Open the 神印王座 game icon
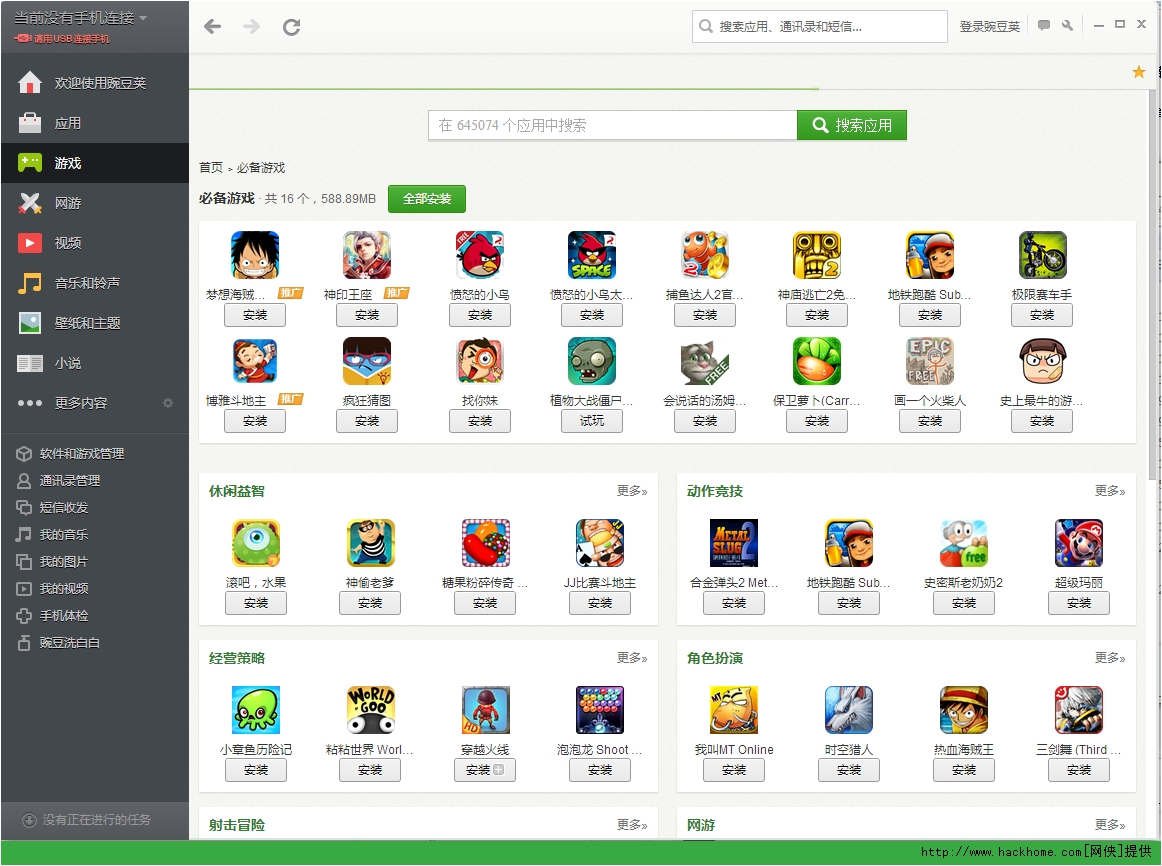 [367, 255]
